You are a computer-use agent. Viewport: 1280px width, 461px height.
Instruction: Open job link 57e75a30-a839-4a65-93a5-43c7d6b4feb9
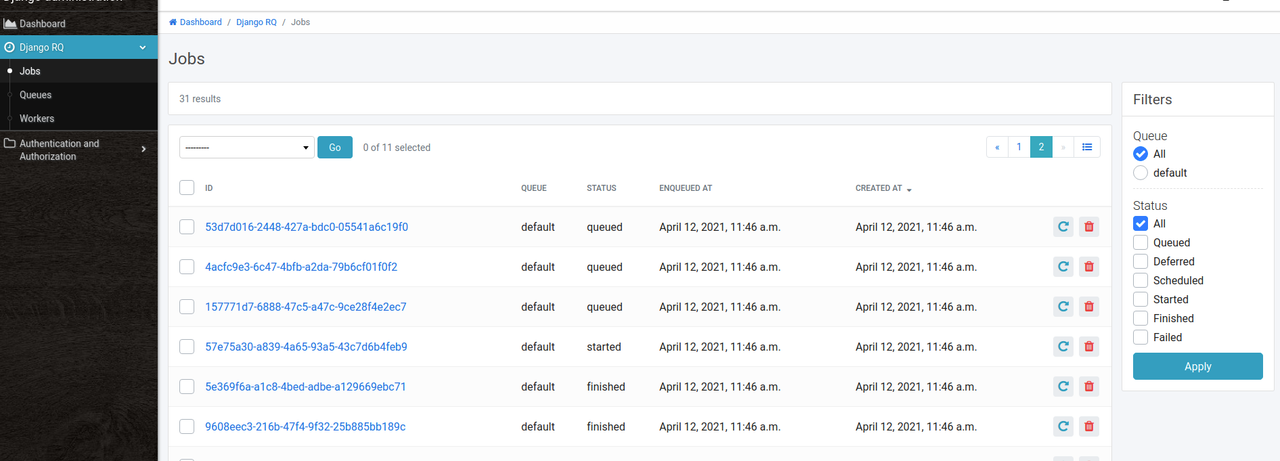306,347
